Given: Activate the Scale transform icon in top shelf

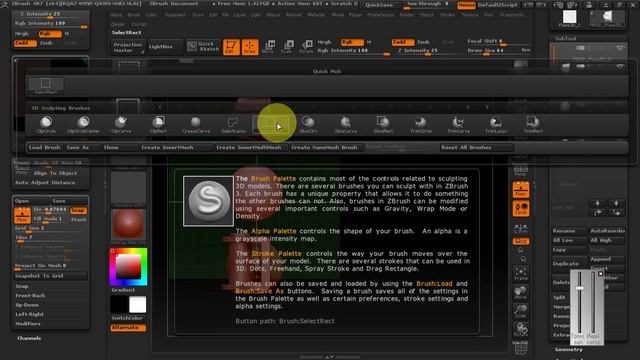Looking at the screenshot, I should (287, 47).
